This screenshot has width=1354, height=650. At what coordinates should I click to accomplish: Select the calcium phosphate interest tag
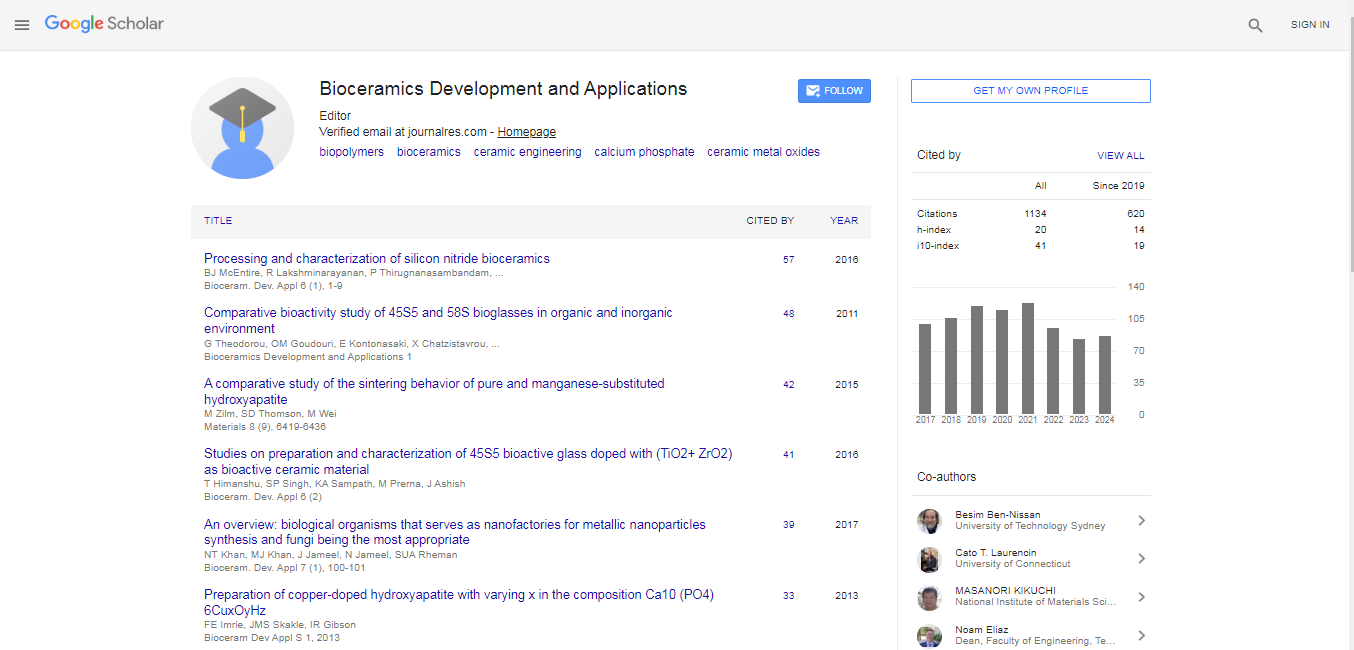click(x=644, y=152)
